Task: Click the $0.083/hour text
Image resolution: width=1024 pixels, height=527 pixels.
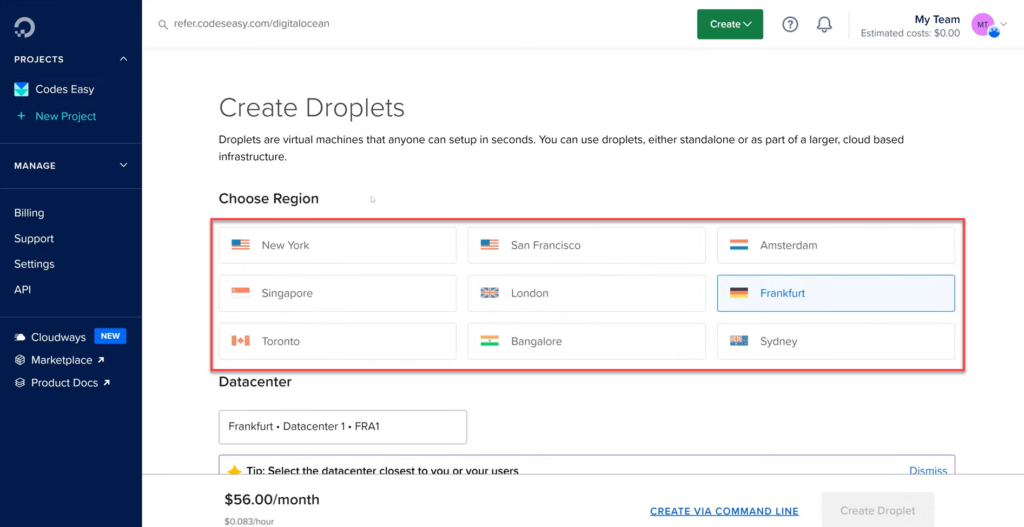Action: 249,522
